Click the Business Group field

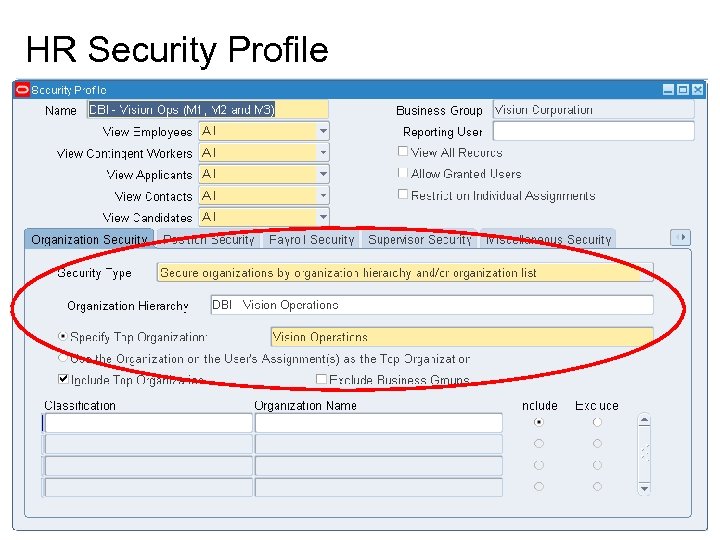(x=593, y=110)
